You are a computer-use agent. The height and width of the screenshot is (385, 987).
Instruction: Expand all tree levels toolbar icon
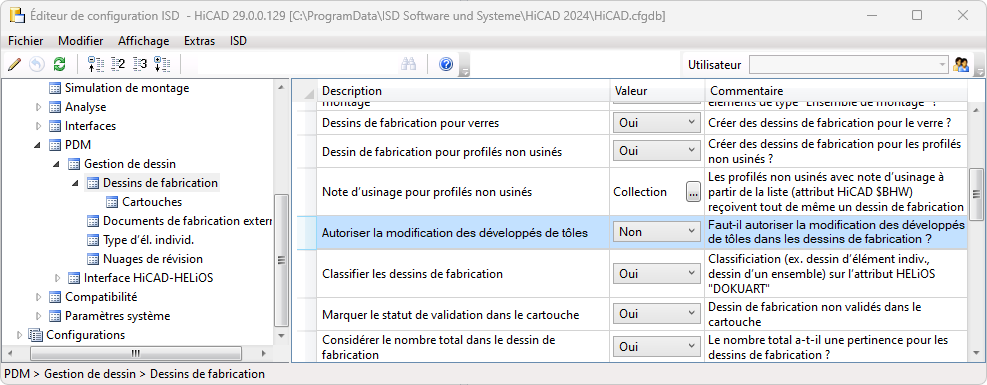click(162, 64)
